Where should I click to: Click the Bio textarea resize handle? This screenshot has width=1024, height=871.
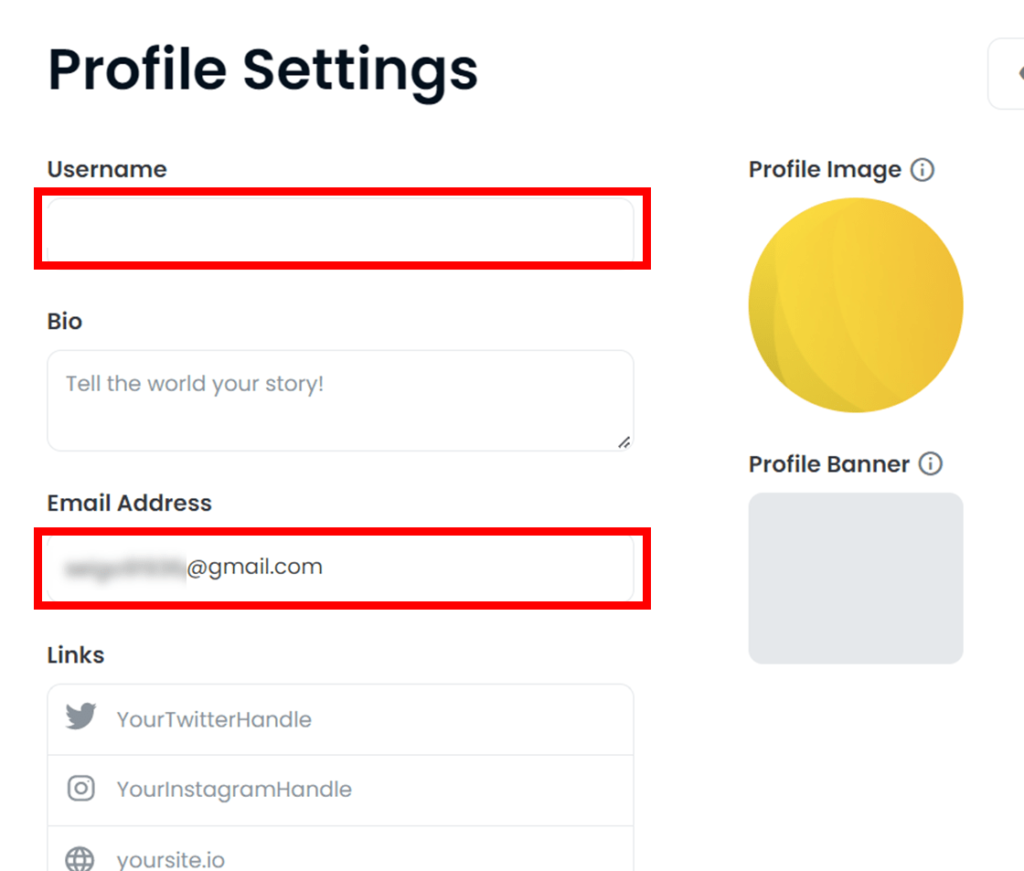(x=624, y=443)
